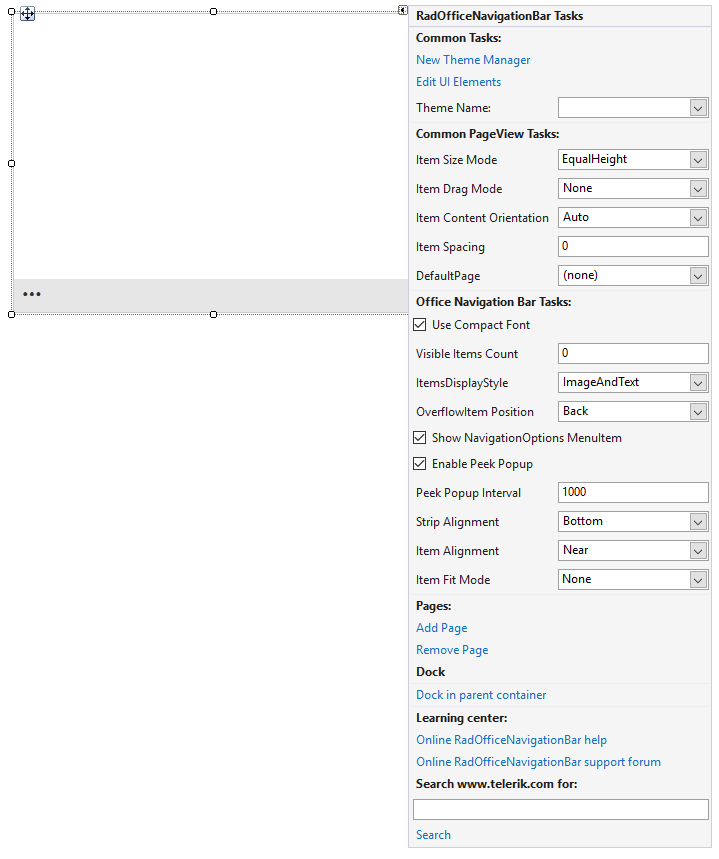Open the Theme Name dropdown
The image size is (719, 859).
[x=697, y=107]
